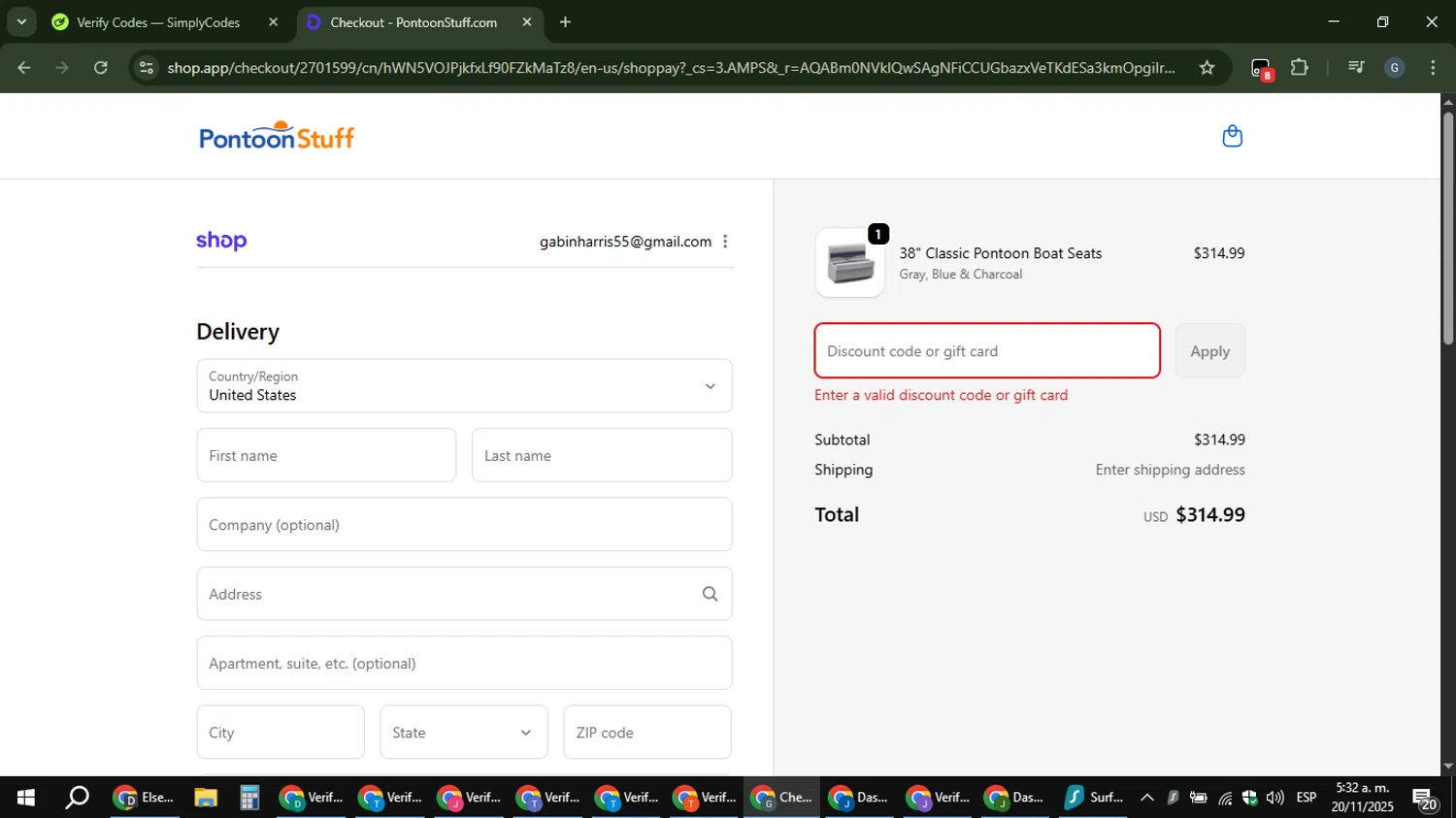Open File Explorer from the taskbar

[x=205, y=798]
